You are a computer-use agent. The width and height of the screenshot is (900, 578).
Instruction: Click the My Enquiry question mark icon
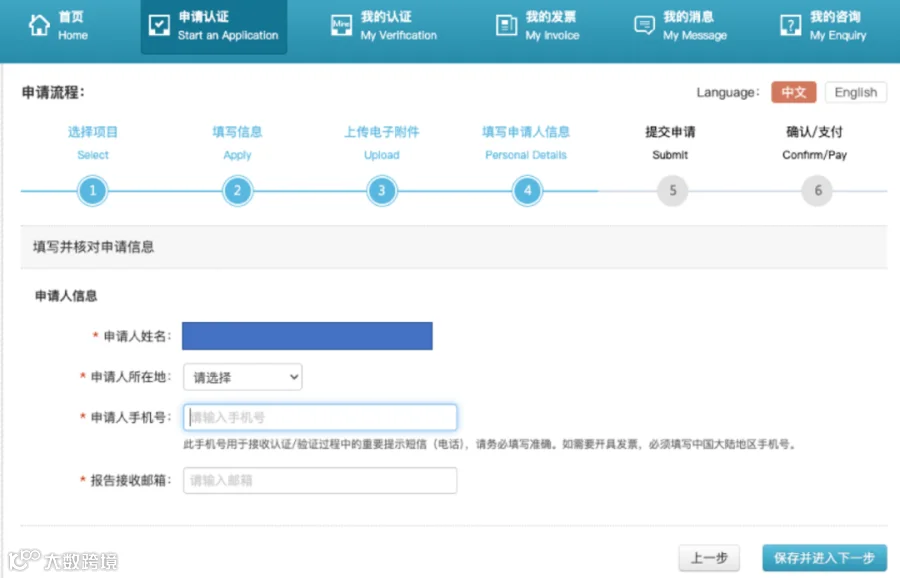coord(790,26)
